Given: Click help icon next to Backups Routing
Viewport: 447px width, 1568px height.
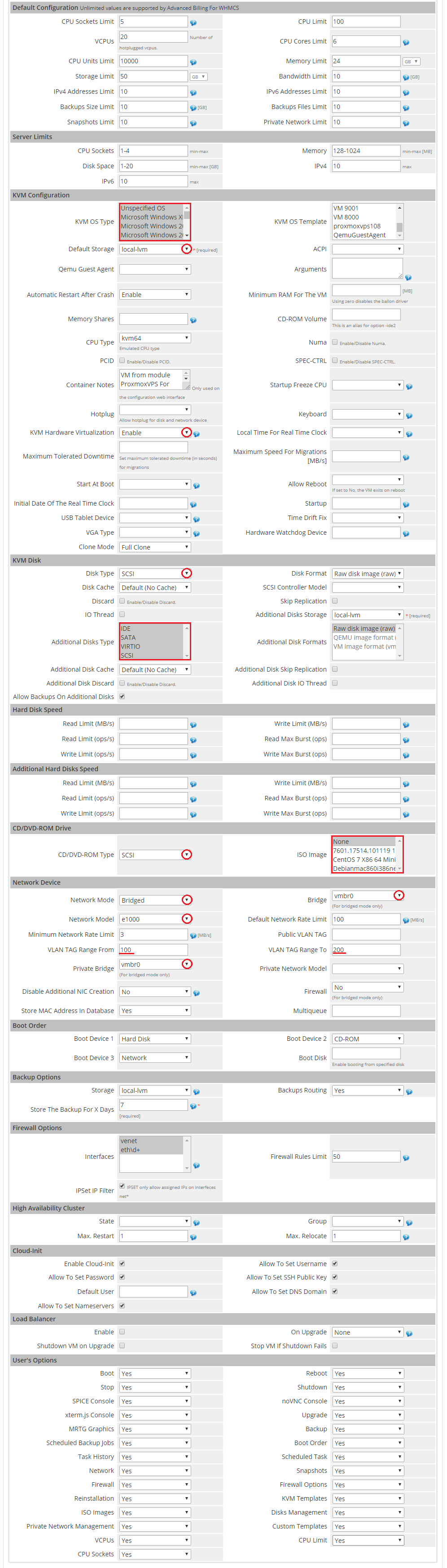Looking at the screenshot, I should (409, 1092).
